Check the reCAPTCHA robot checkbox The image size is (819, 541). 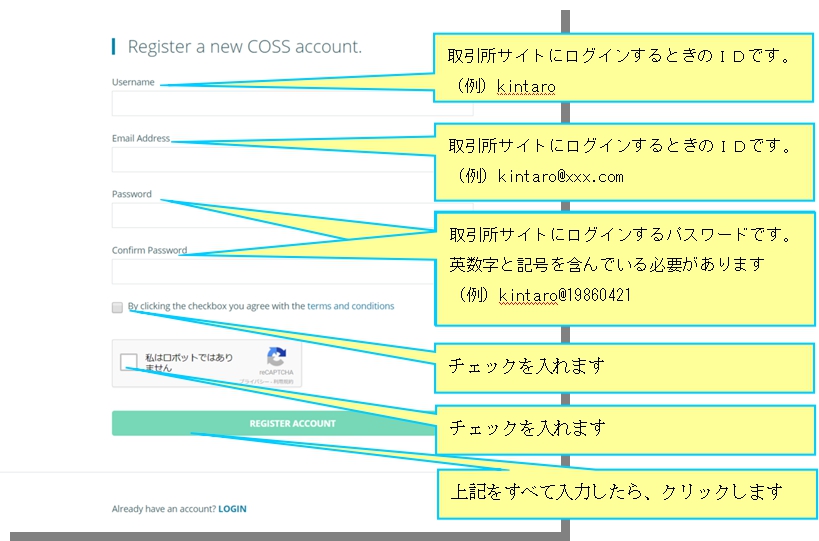tap(128, 361)
